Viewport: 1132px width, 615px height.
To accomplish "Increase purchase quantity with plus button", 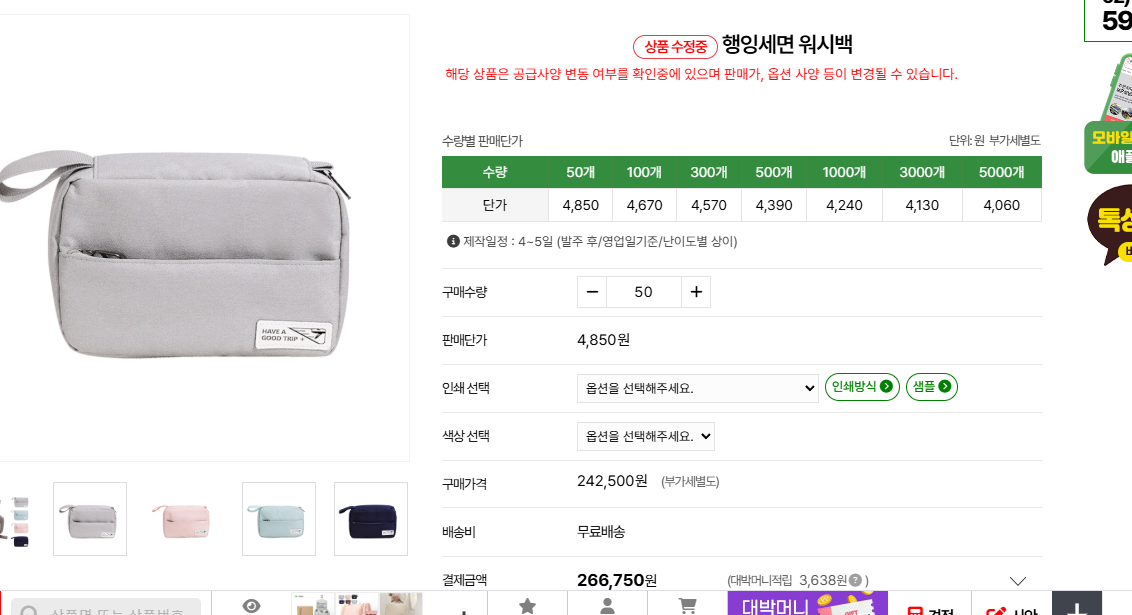I will coord(696,292).
